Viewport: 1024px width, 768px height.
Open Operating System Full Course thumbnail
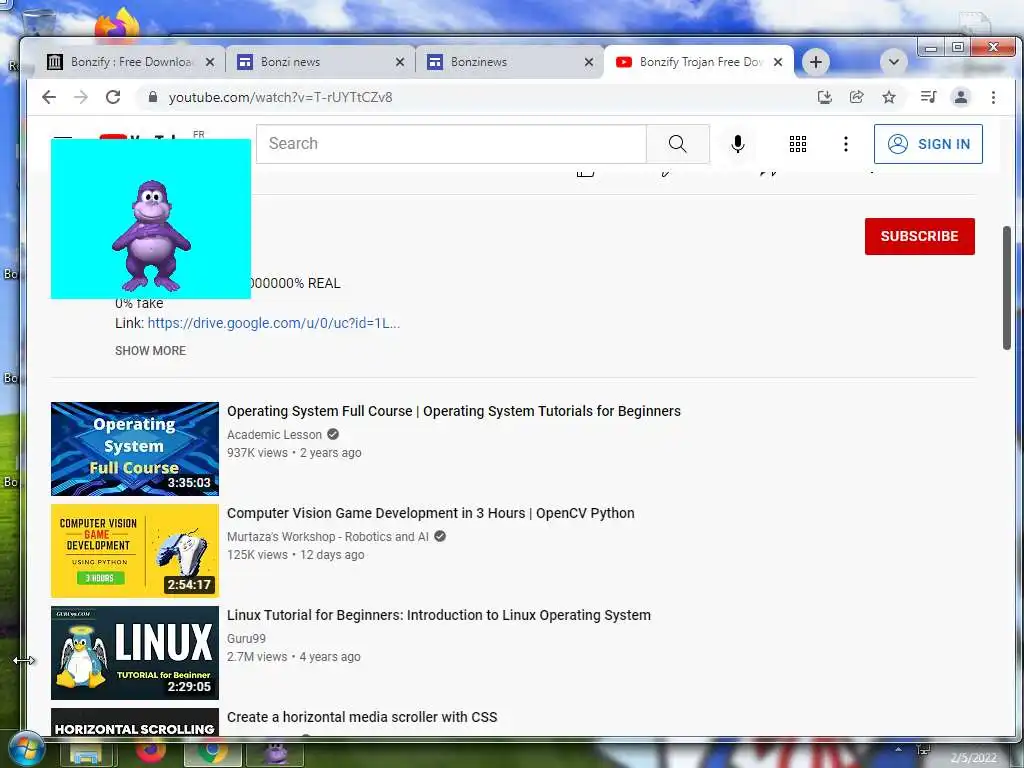tap(135, 449)
